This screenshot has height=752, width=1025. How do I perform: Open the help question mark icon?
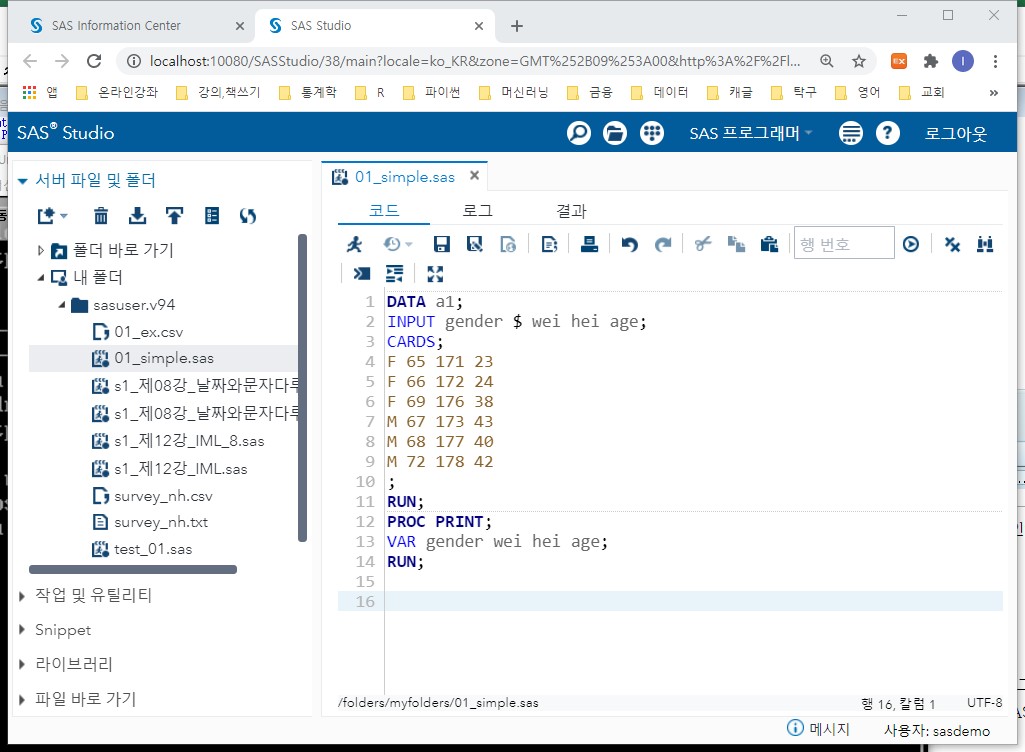(887, 133)
